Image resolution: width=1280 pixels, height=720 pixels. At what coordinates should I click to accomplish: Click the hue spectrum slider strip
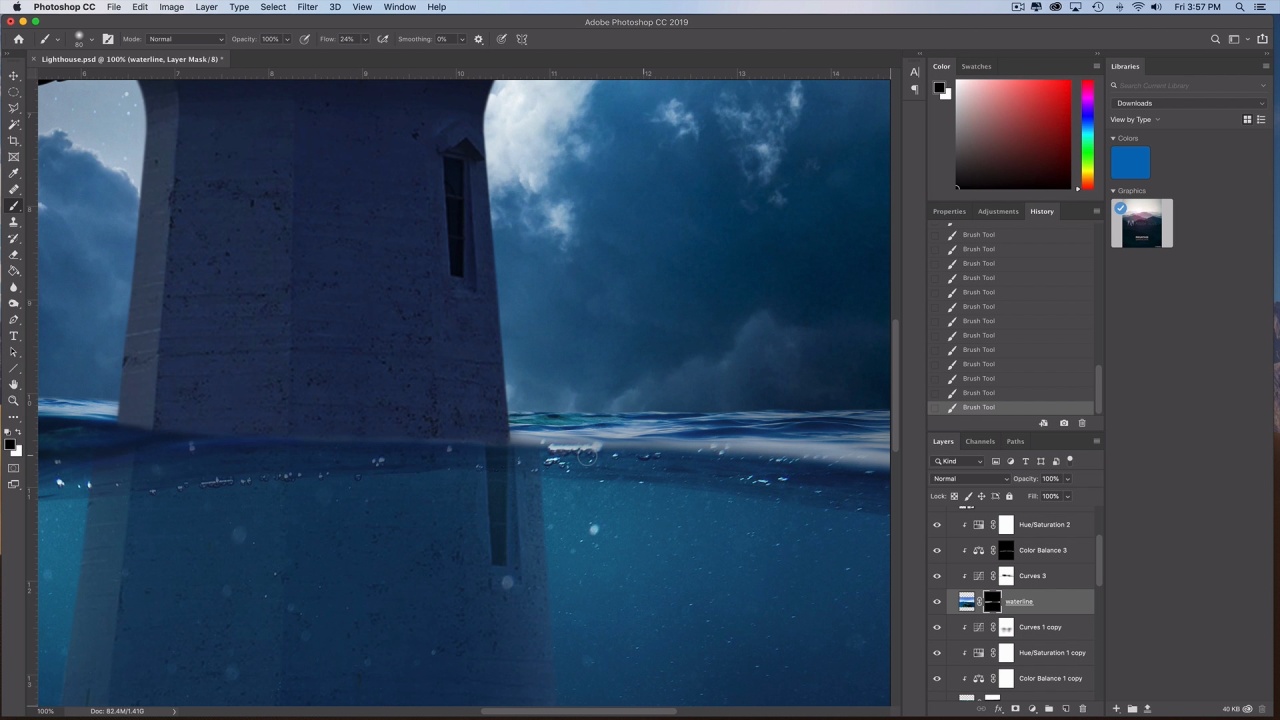1087,135
